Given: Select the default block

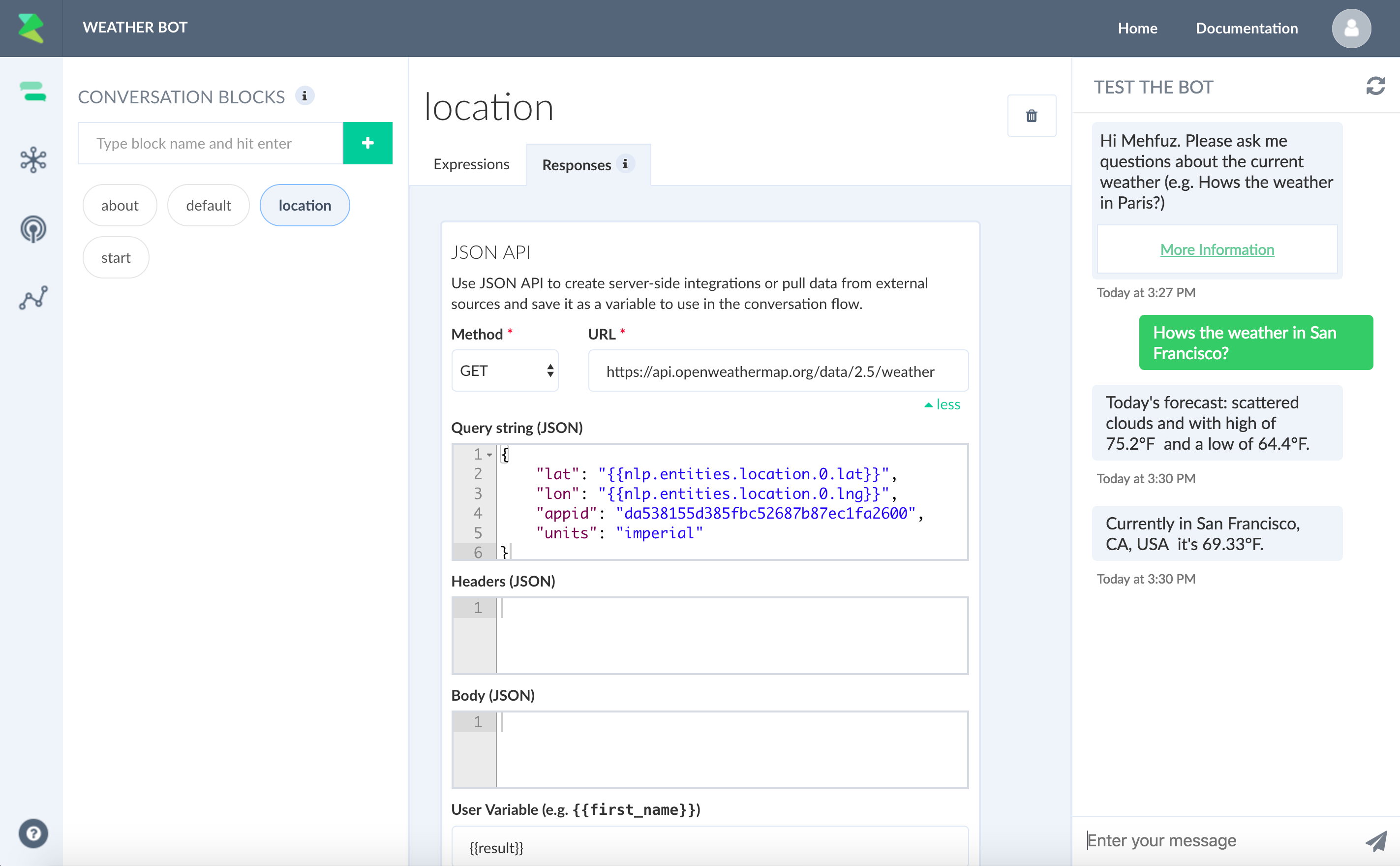Looking at the screenshot, I should [x=209, y=205].
